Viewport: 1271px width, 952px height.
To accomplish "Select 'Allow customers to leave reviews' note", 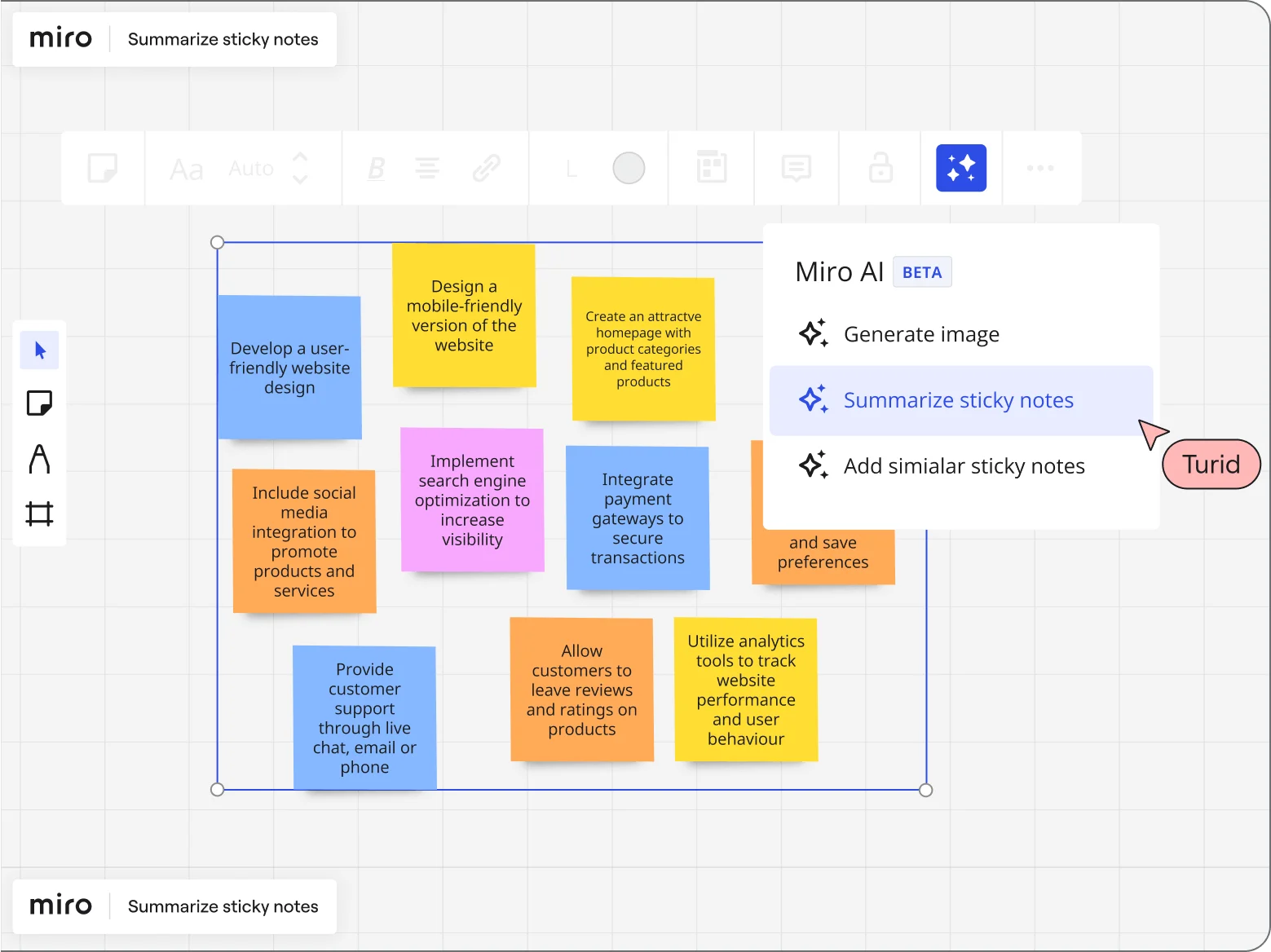I will [582, 690].
